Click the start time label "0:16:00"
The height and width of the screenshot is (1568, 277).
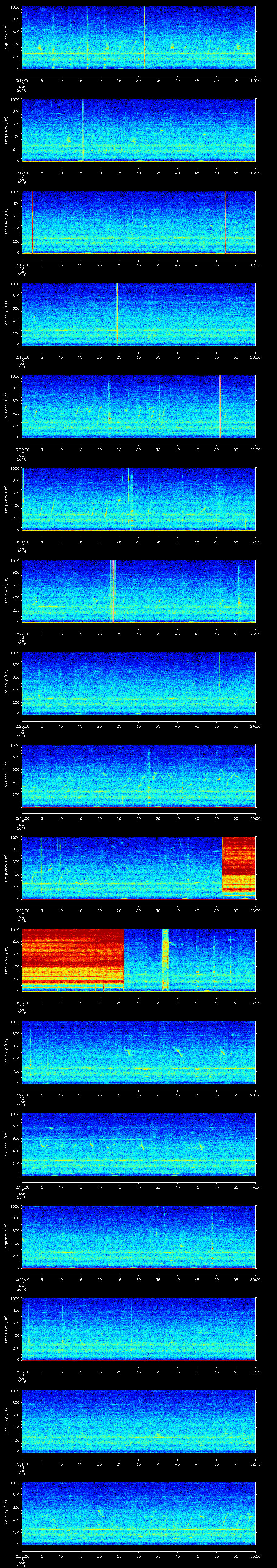(22, 80)
